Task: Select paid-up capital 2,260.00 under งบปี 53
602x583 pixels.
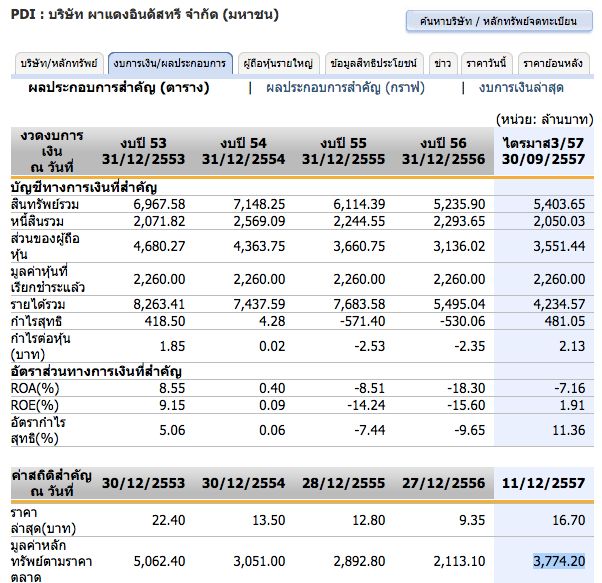Action: click(x=159, y=279)
